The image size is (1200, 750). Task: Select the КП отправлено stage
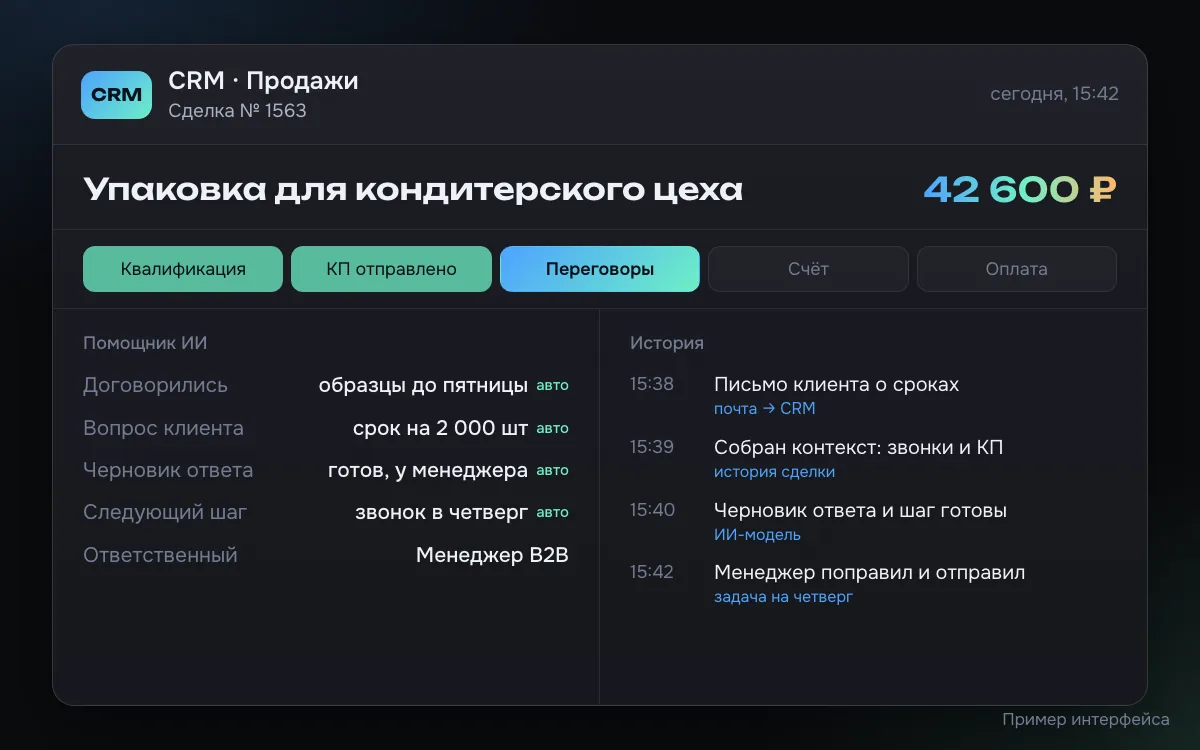click(x=391, y=269)
